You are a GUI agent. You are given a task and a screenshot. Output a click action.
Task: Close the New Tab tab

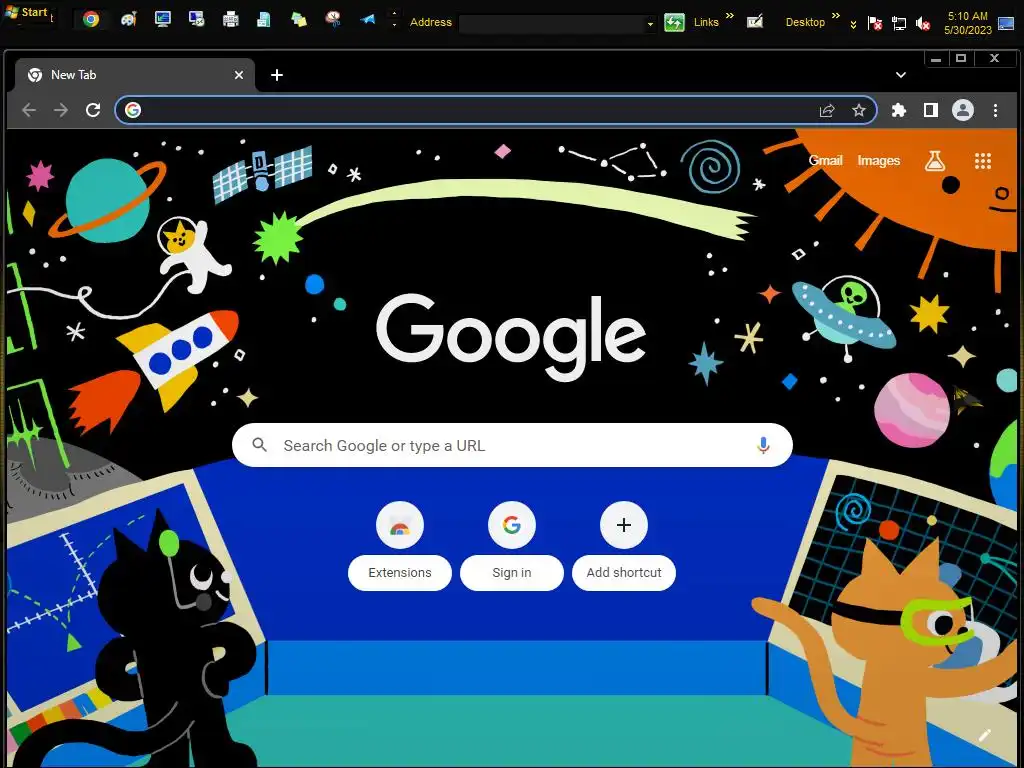coord(239,75)
